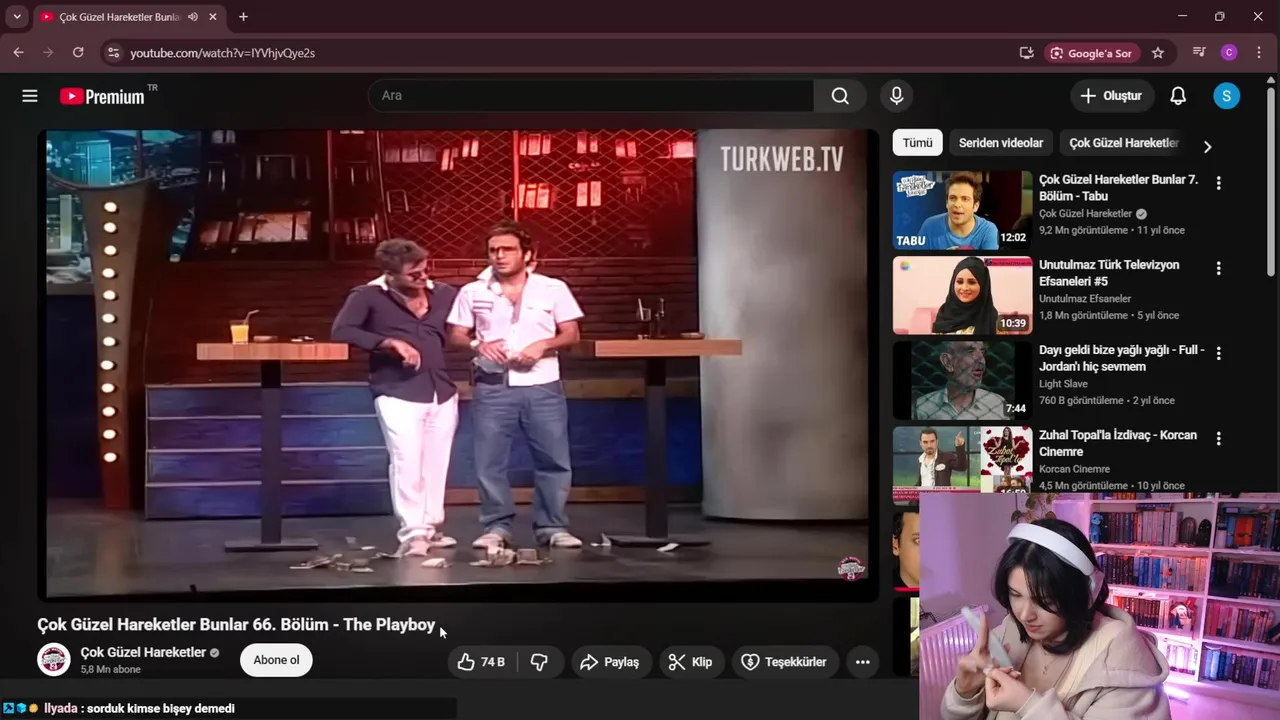This screenshot has width=1280, height=720.
Task: Open Unutulmaz Türk Televizyon Efsaneleri #5 thumbnail
Action: pyautogui.click(x=962, y=295)
